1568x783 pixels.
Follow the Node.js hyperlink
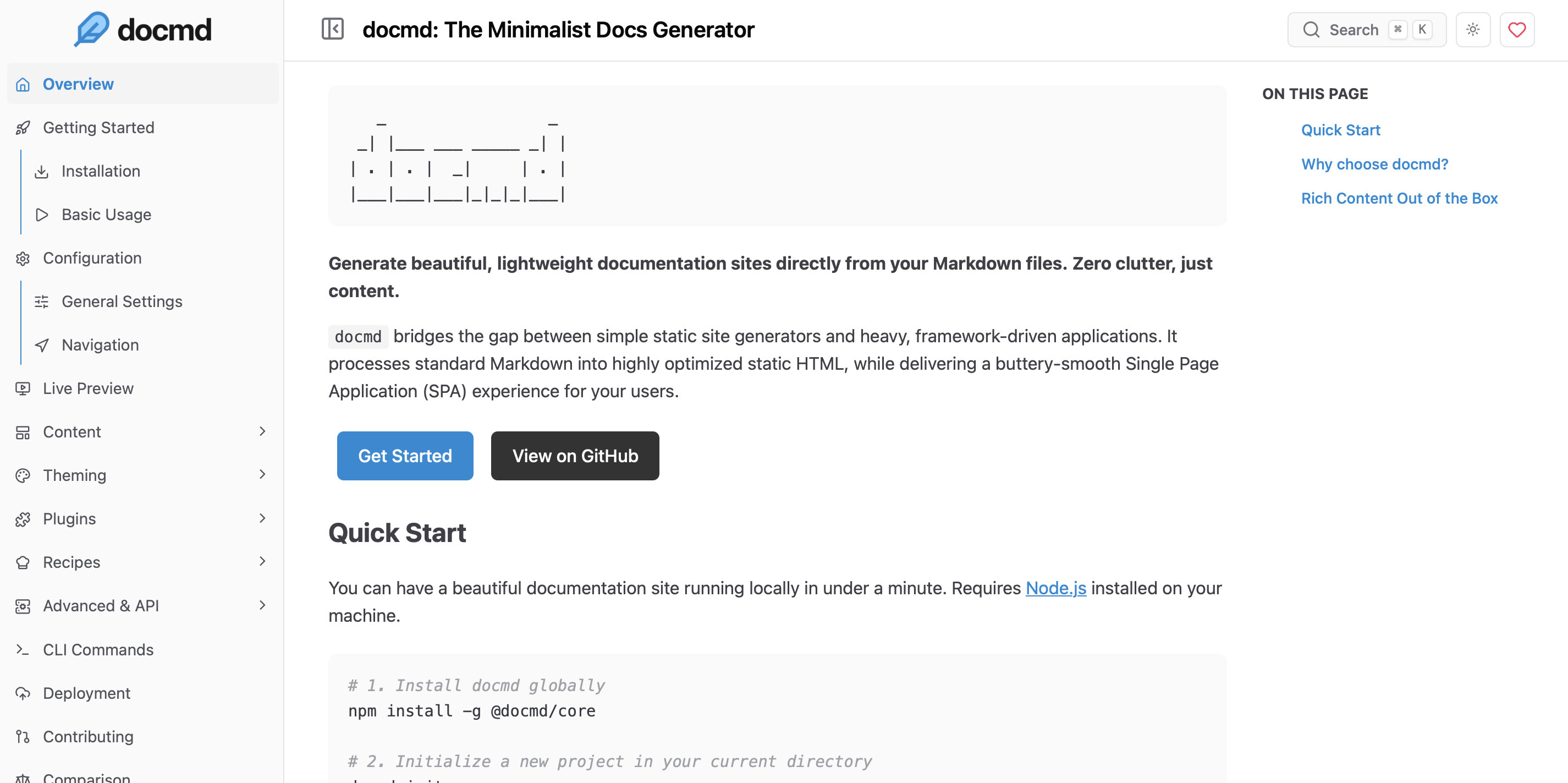pos(1055,588)
